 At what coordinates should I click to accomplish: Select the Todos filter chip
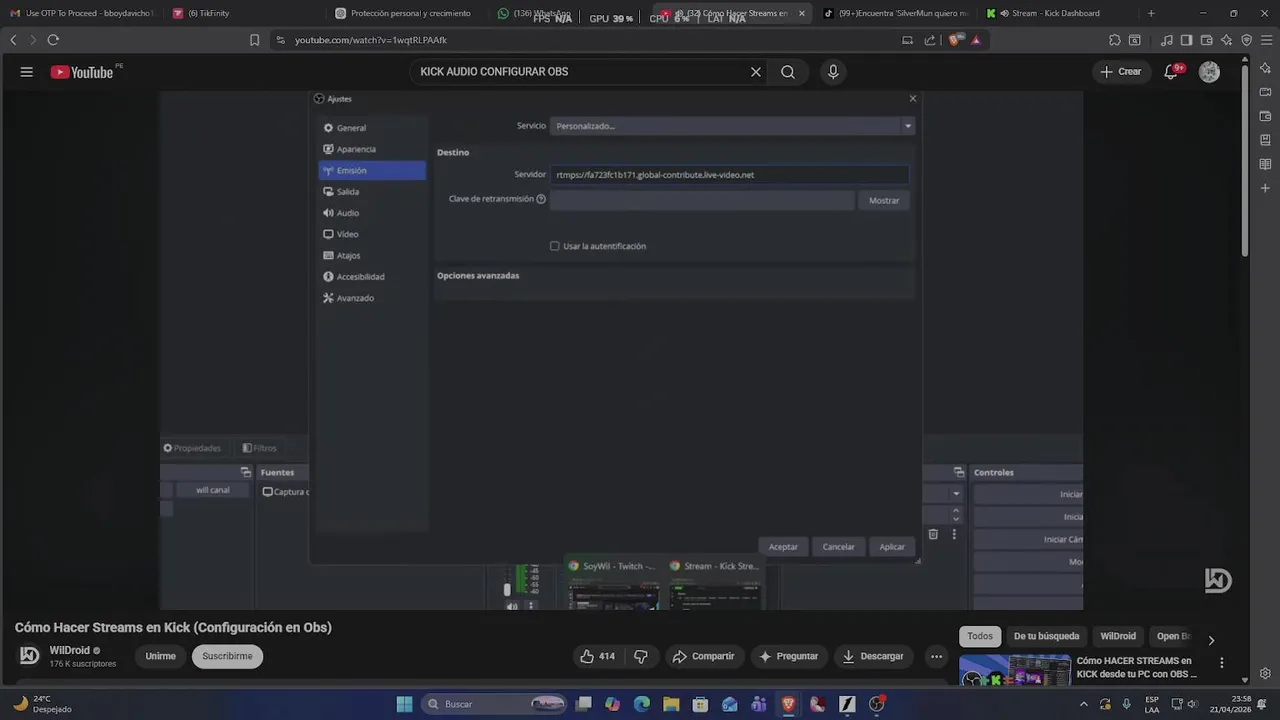980,636
